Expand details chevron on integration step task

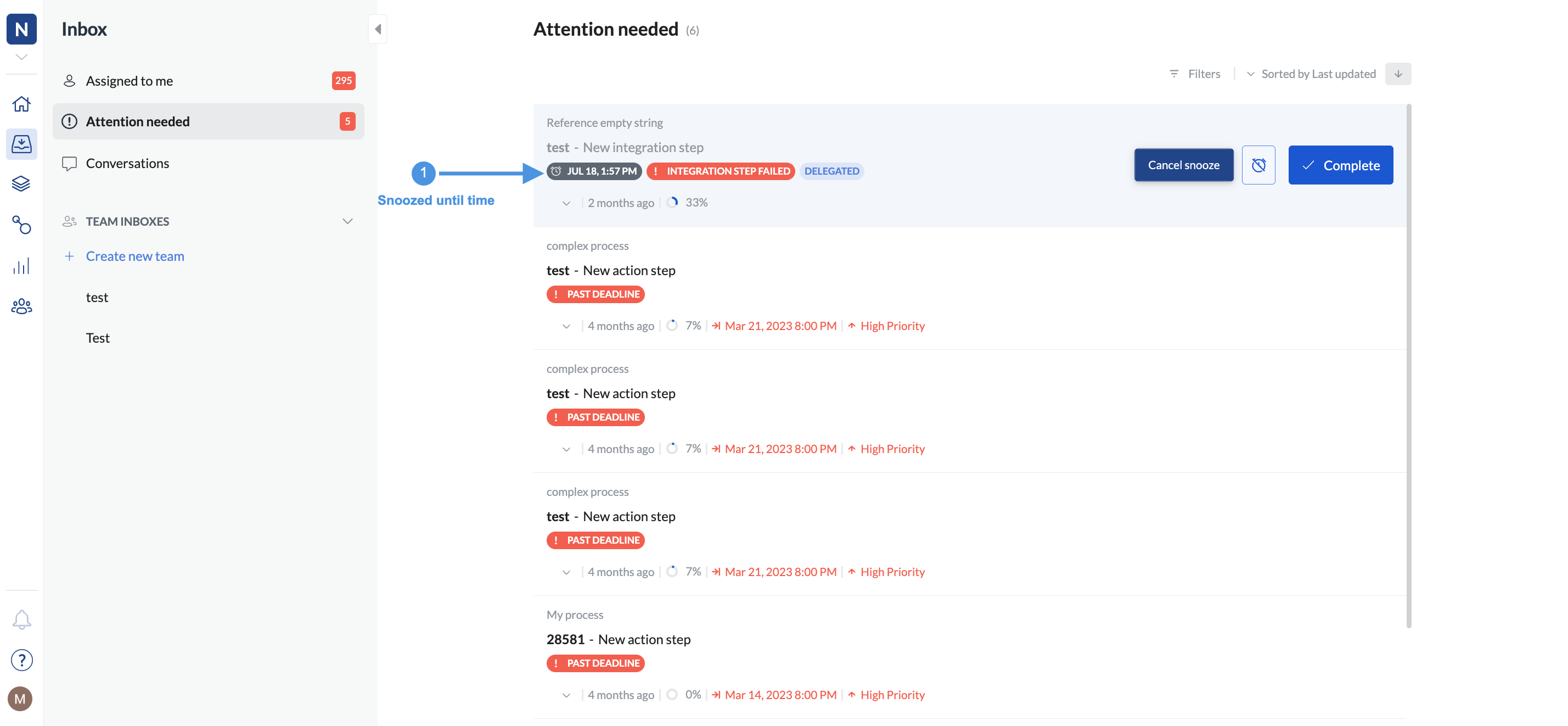point(566,203)
